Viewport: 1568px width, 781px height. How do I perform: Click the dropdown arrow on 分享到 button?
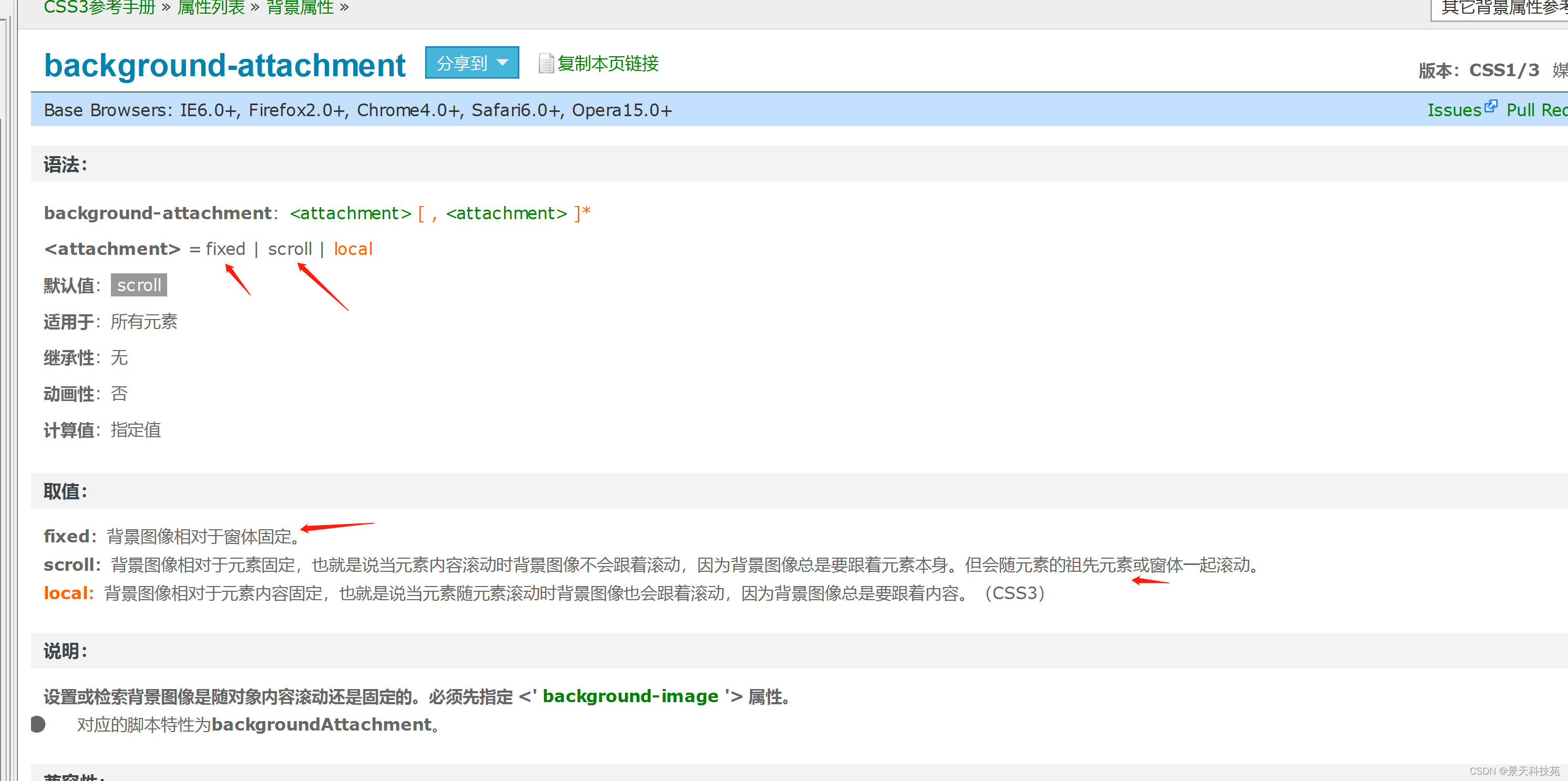pos(503,63)
